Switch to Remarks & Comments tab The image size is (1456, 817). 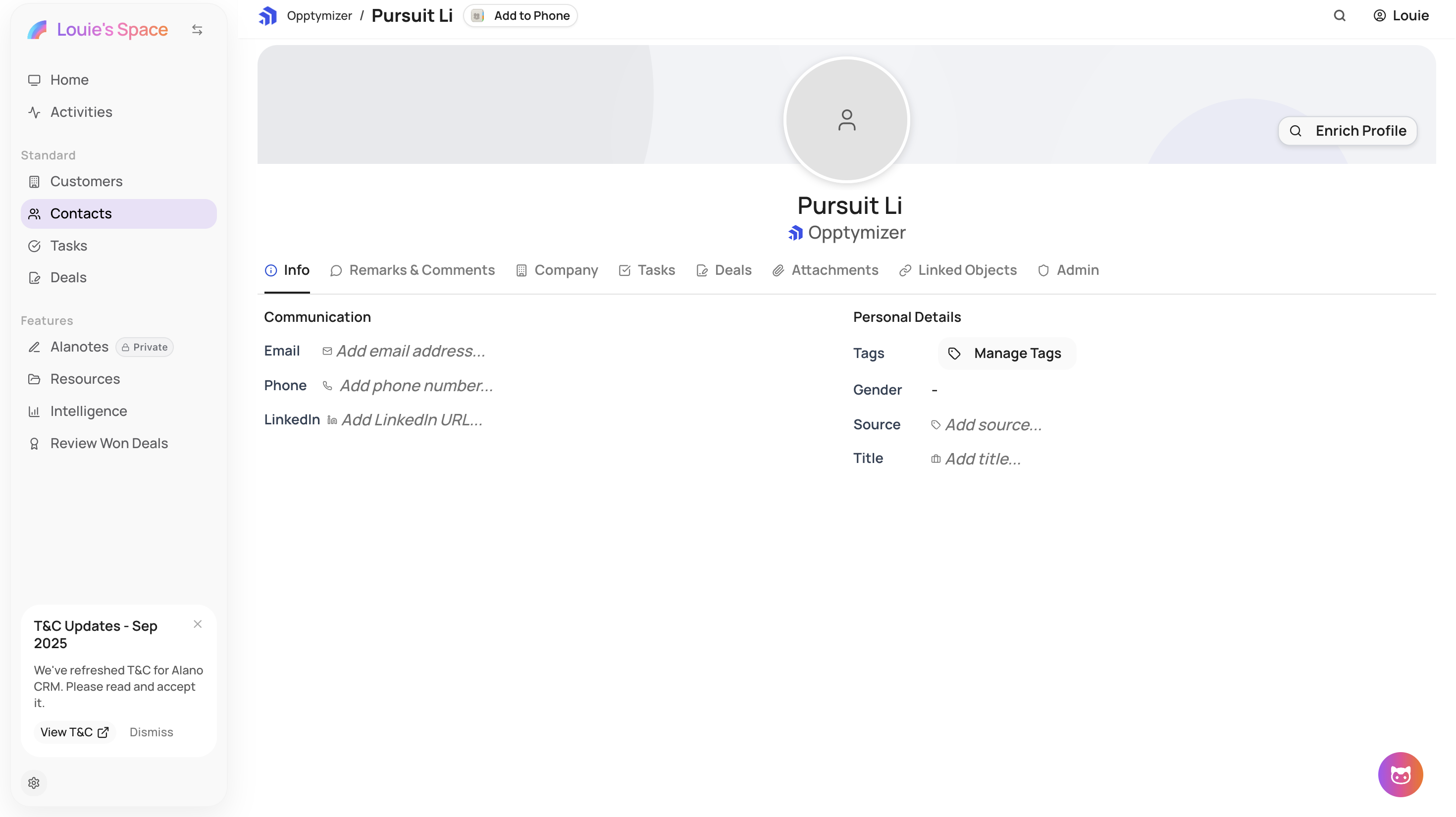tap(412, 270)
